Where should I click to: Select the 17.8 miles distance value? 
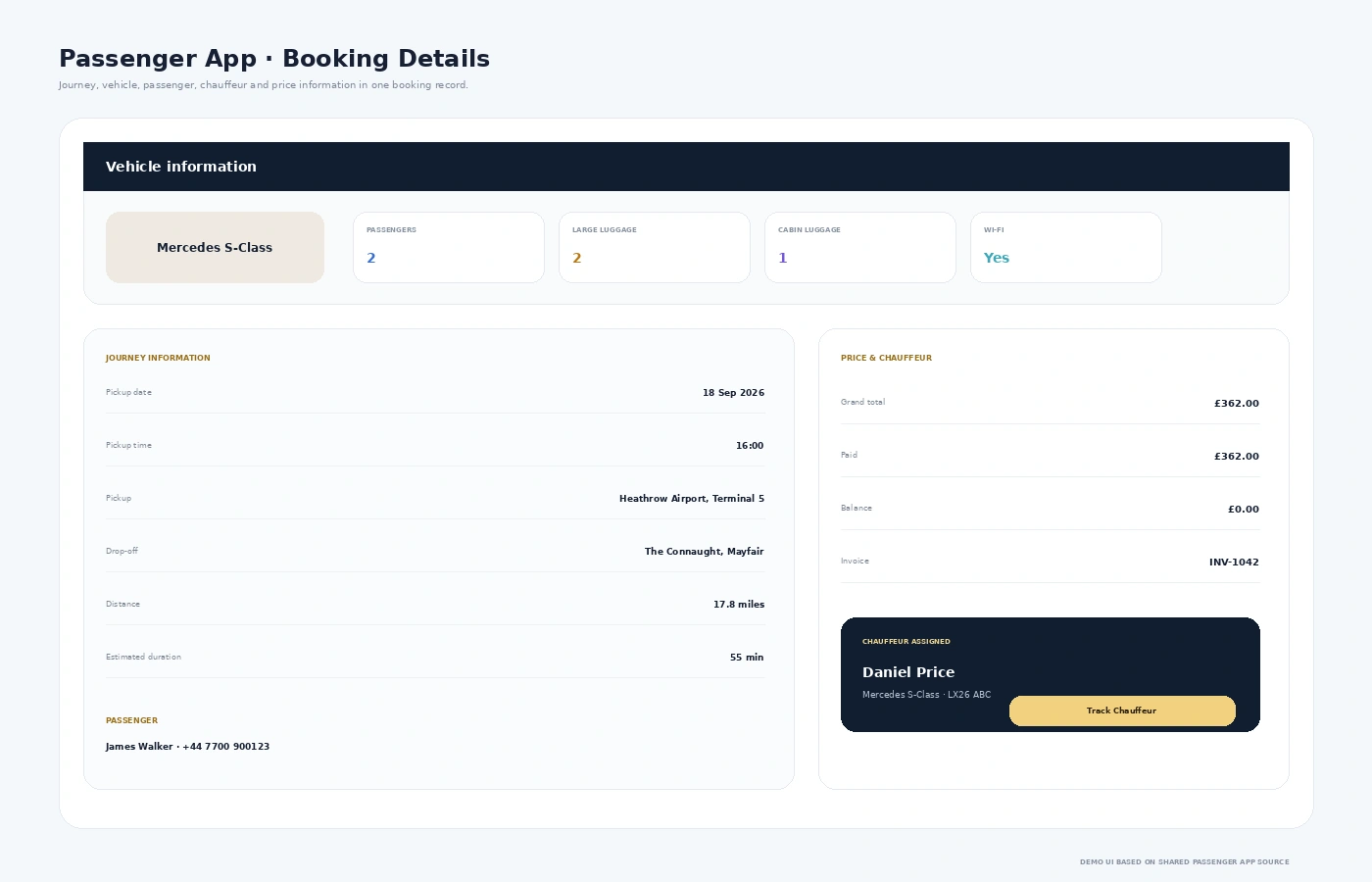pos(739,605)
